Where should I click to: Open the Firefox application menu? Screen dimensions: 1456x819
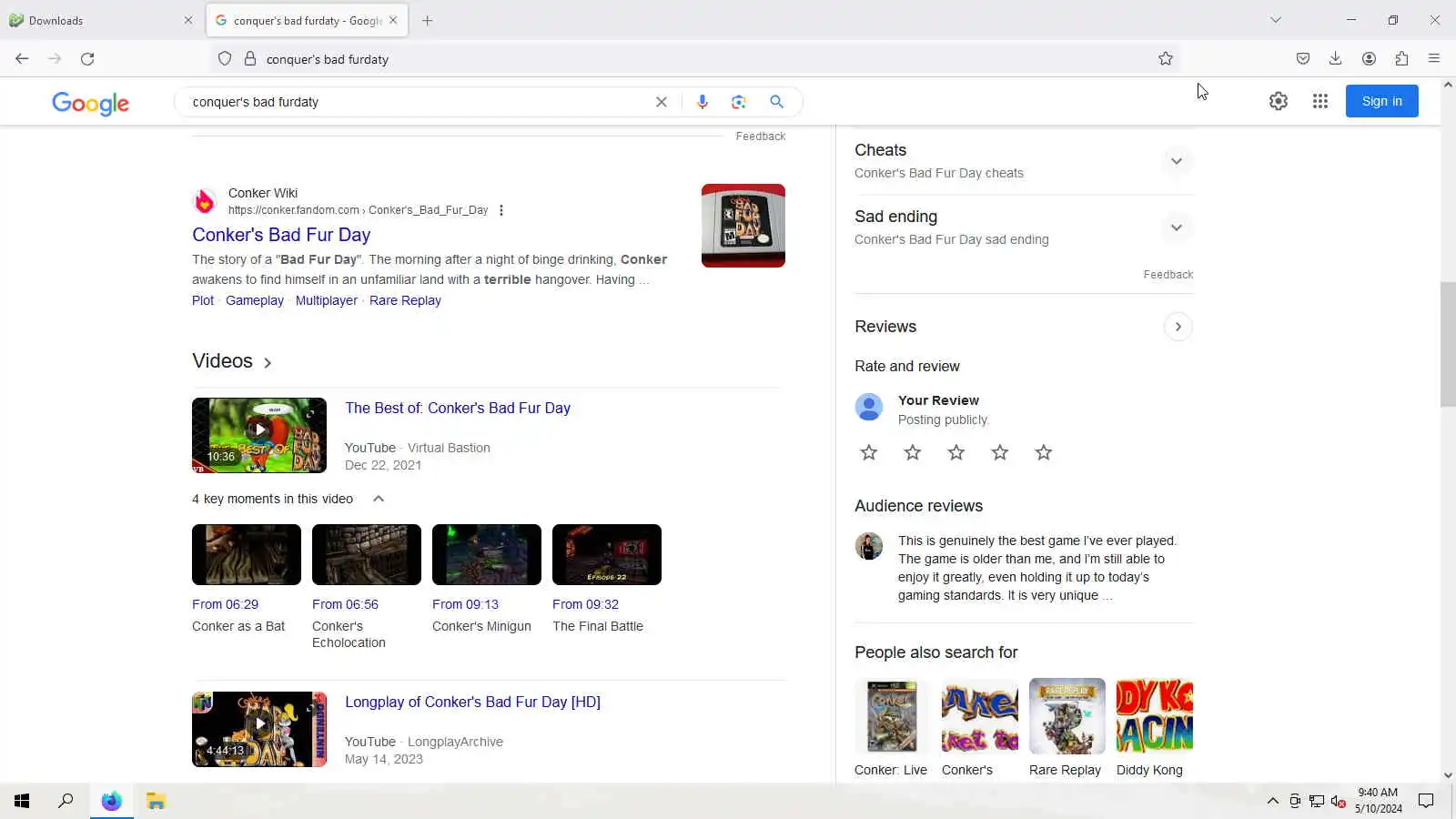click(1434, 59)
